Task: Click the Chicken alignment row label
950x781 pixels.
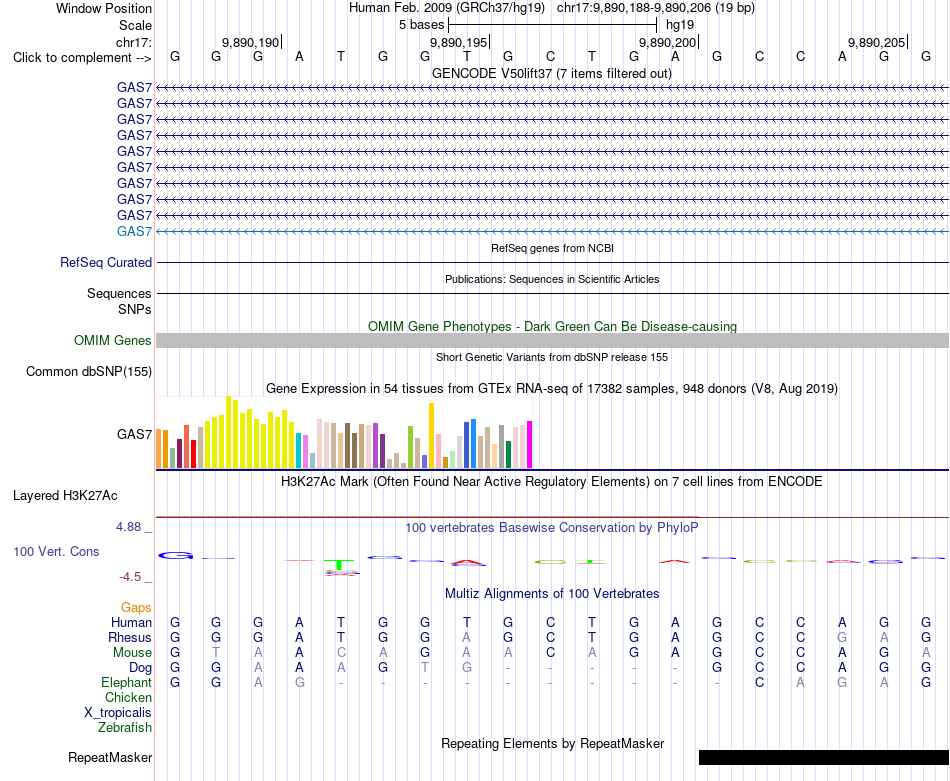Action: click(128, 698)
